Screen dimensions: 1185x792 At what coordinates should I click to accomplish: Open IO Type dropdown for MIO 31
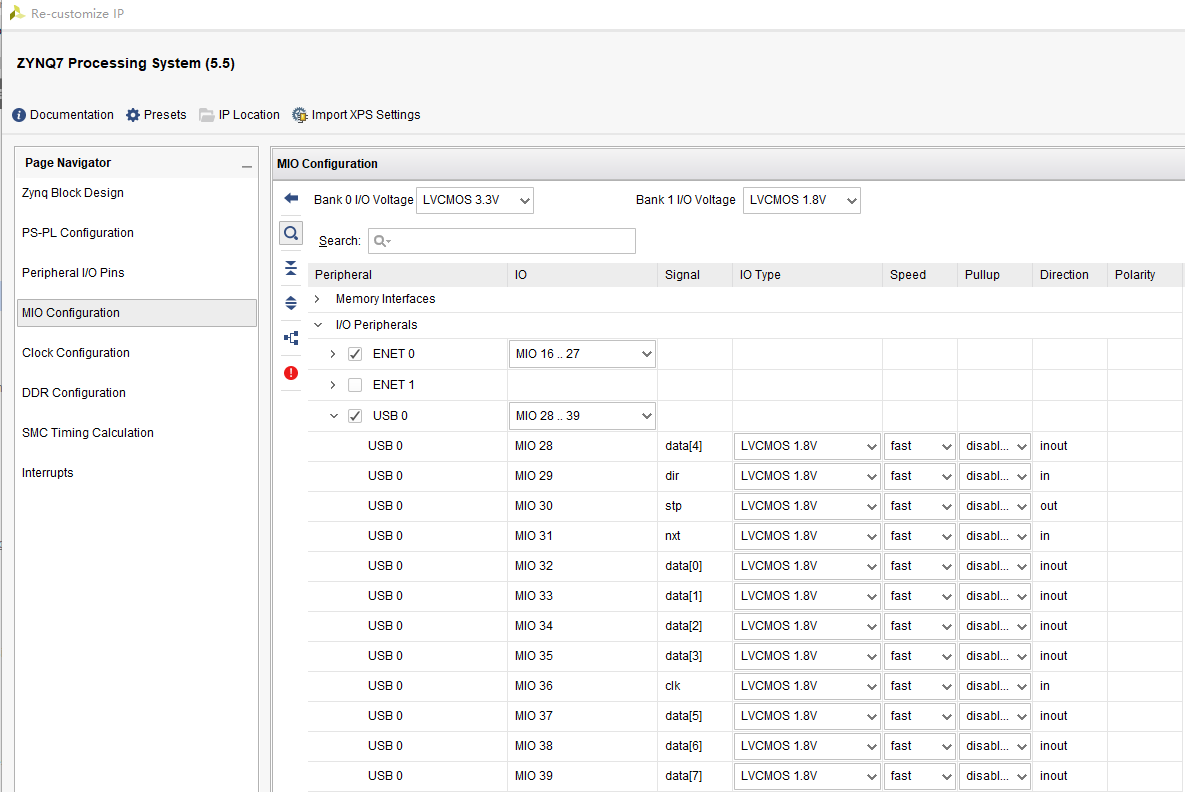tap(807, 536)
